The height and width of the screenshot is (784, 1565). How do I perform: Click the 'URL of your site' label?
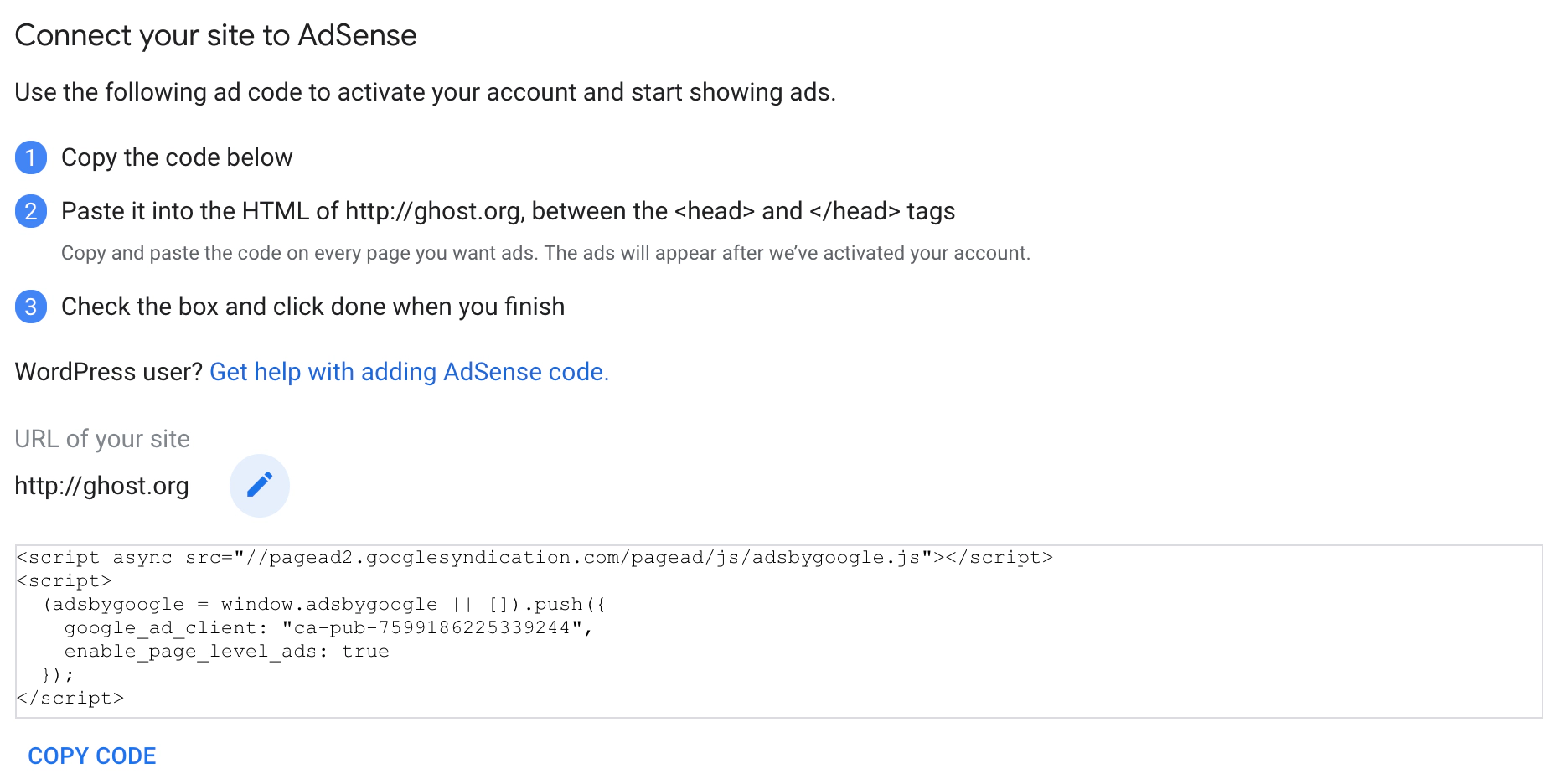102,439
